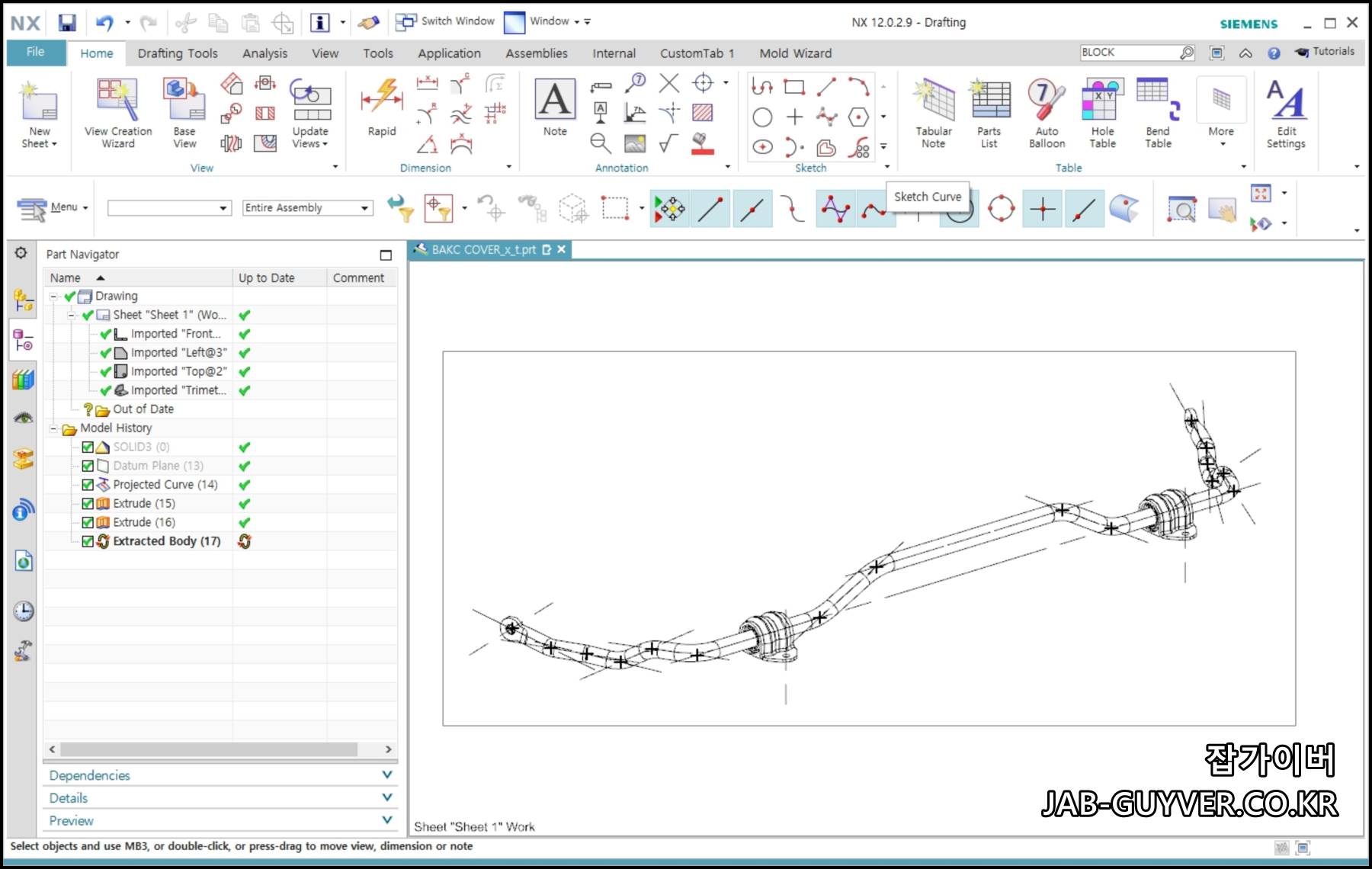The width and height of the screenshot is (1372, 869).
Task: Open the Menu dropdown
Action: 52,207
